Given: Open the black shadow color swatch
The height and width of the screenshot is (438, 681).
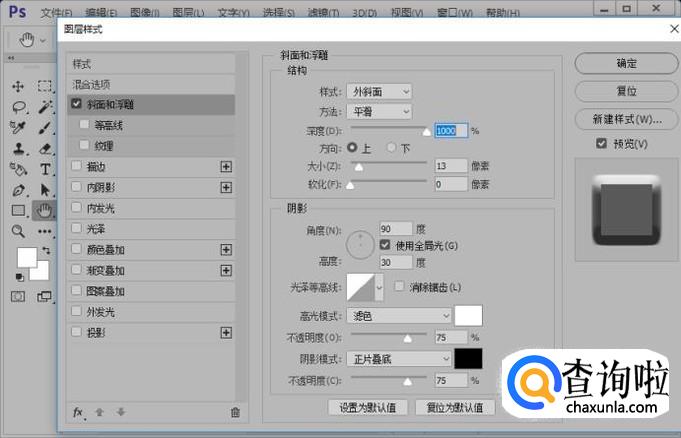Looking at the screenshot, I should 468,358.
